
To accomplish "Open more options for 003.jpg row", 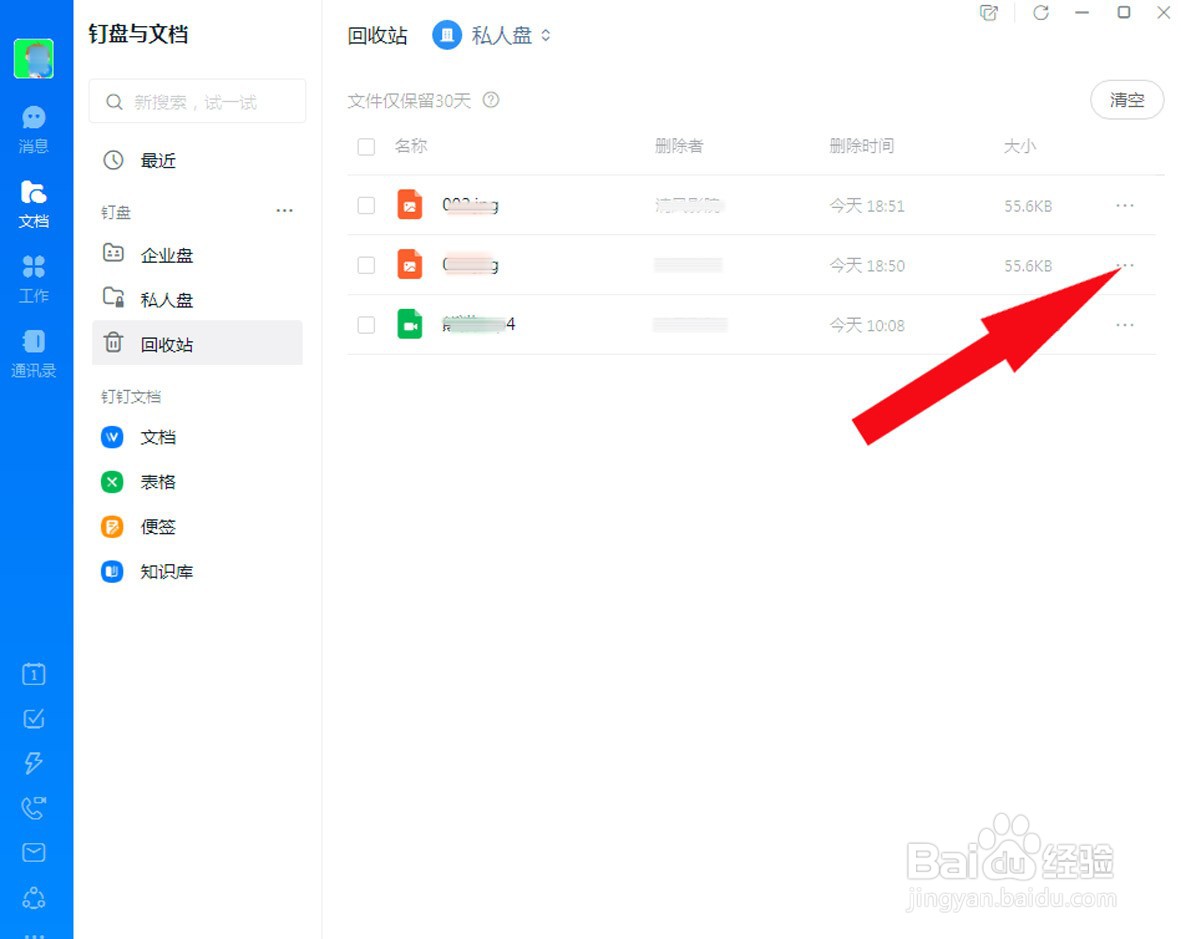I will click(1125, 205).
